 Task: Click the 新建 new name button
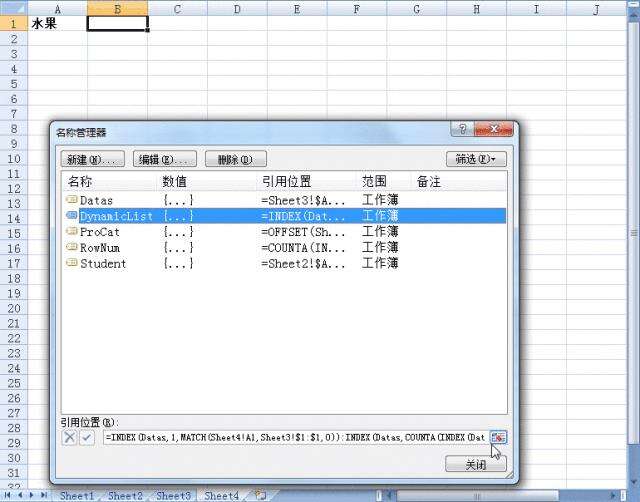click(x=93, y=159)
